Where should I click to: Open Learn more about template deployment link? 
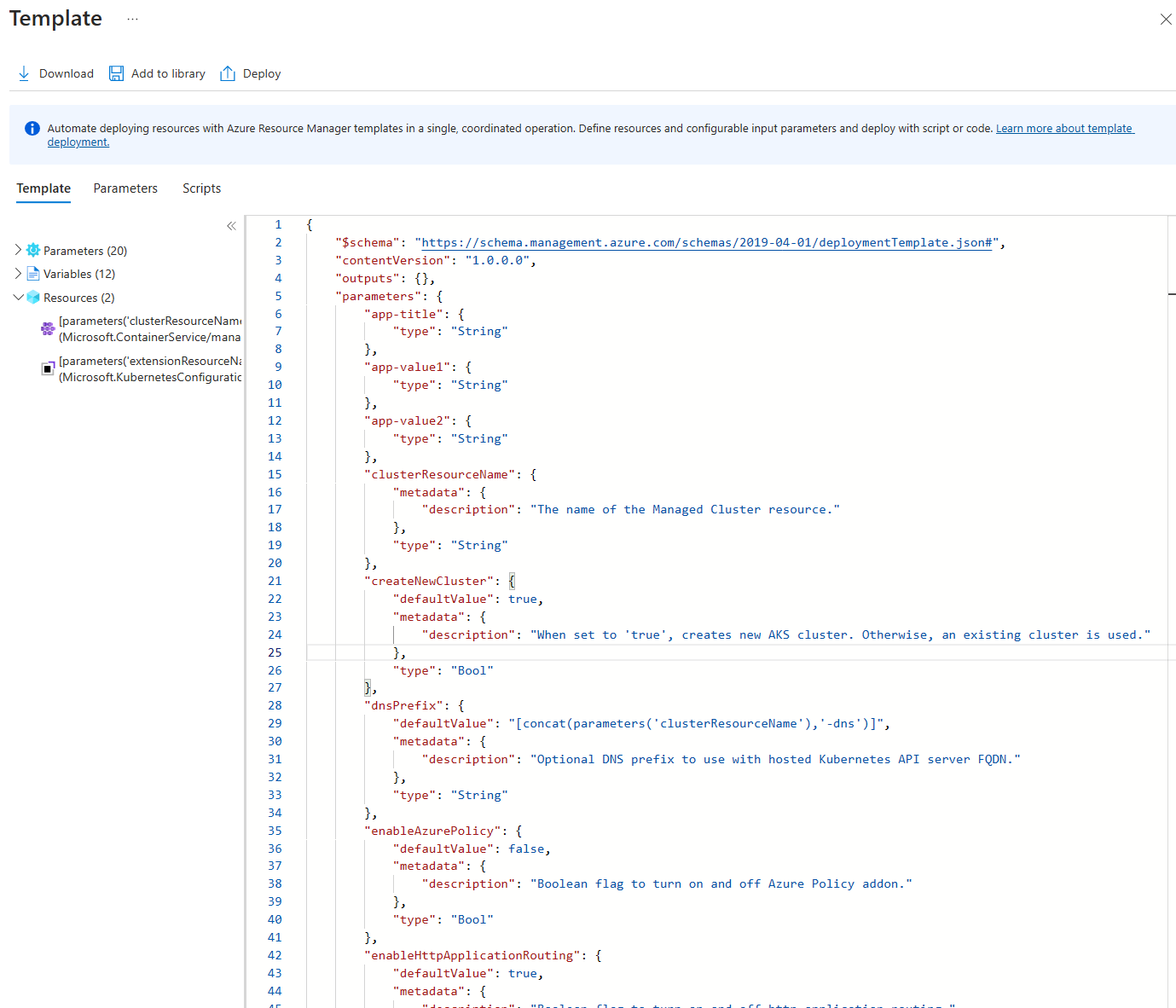point(1063,129)
